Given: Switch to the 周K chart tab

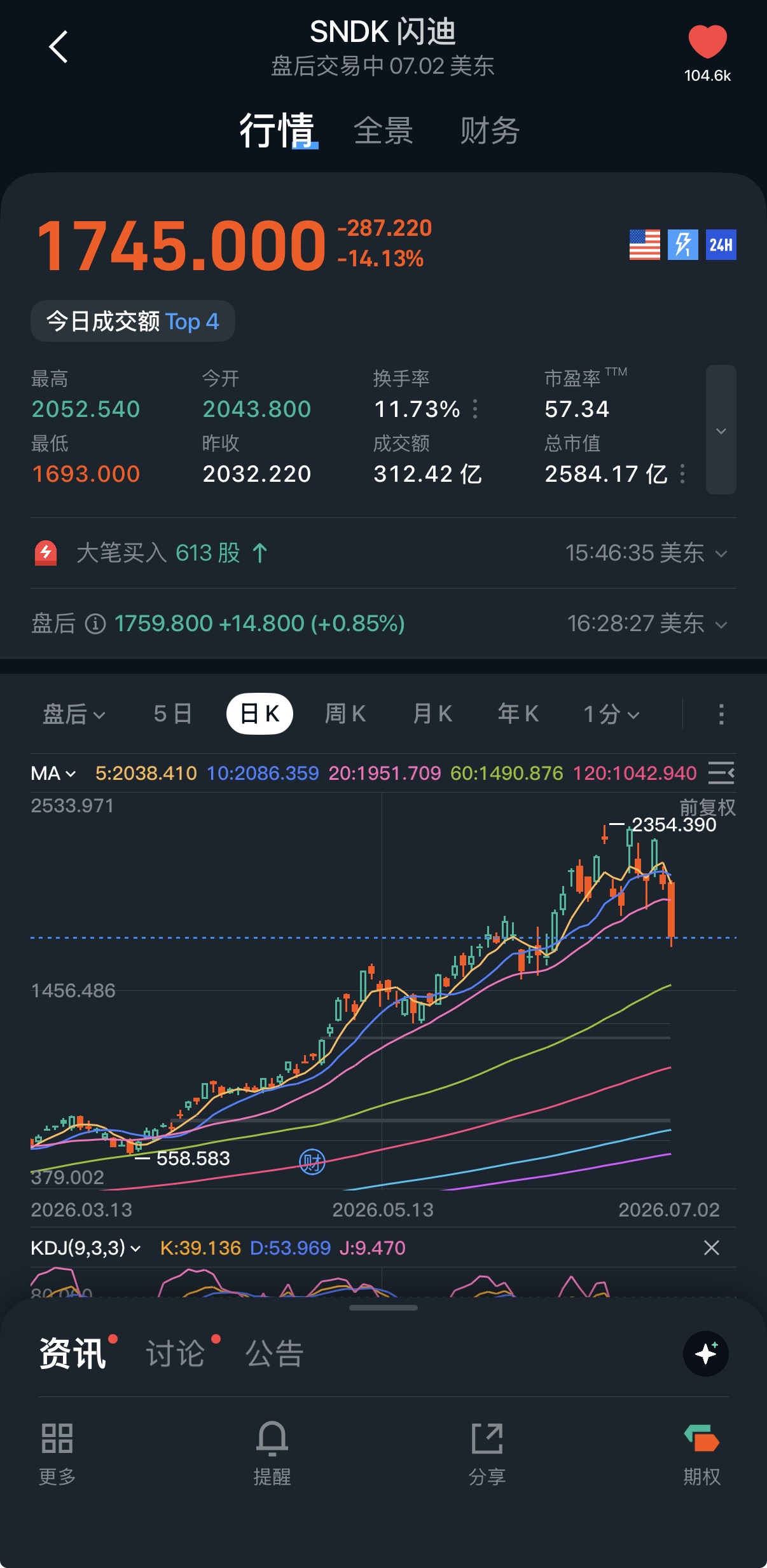Looking at the screenshot, I should pos(345,714).
